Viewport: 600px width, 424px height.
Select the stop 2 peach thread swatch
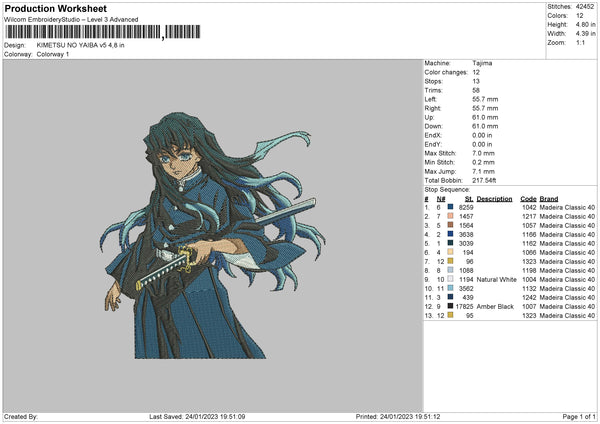point(450,216)
